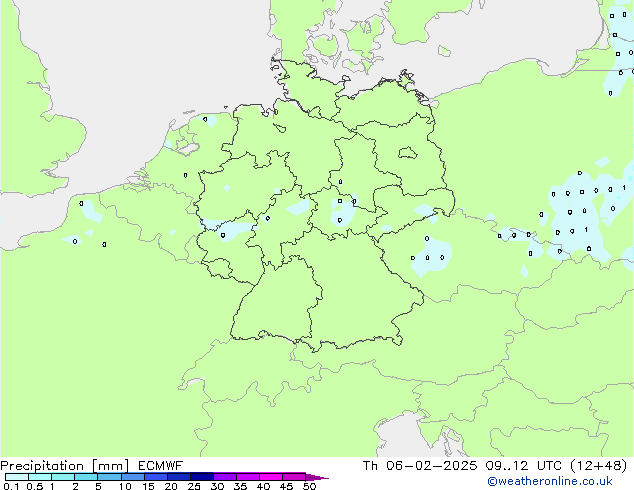Click the weatheronline.co.uk copyright link

pyautogui.click(x=550, y=481)
